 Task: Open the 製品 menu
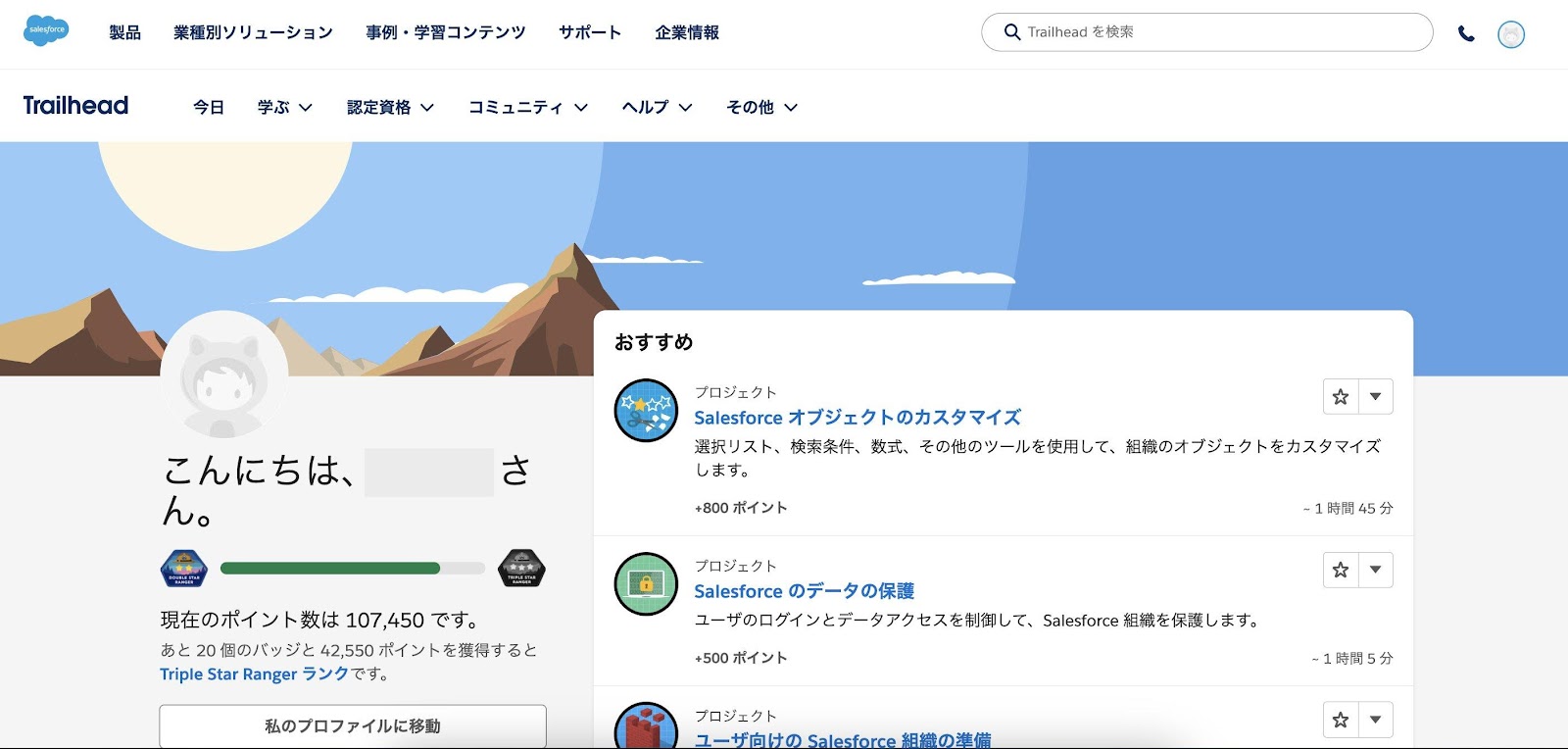click(x=124, y=32)
